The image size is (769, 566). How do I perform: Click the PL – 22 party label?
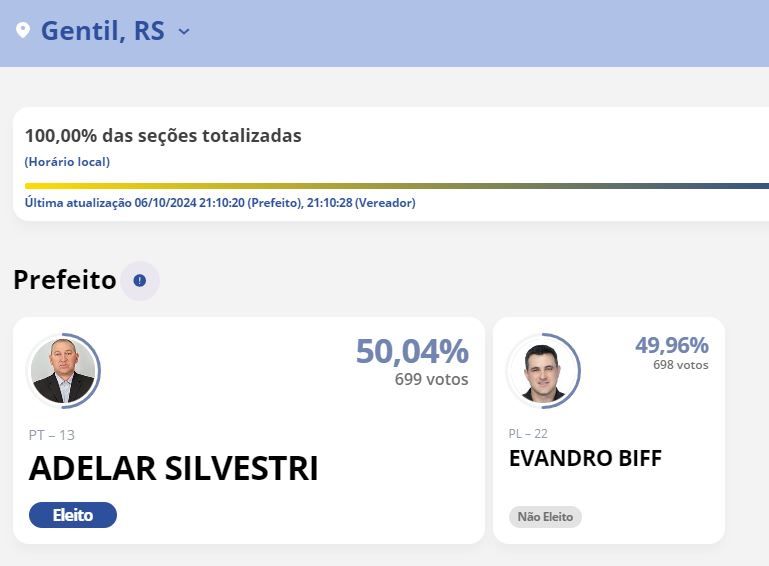point(528,434)
